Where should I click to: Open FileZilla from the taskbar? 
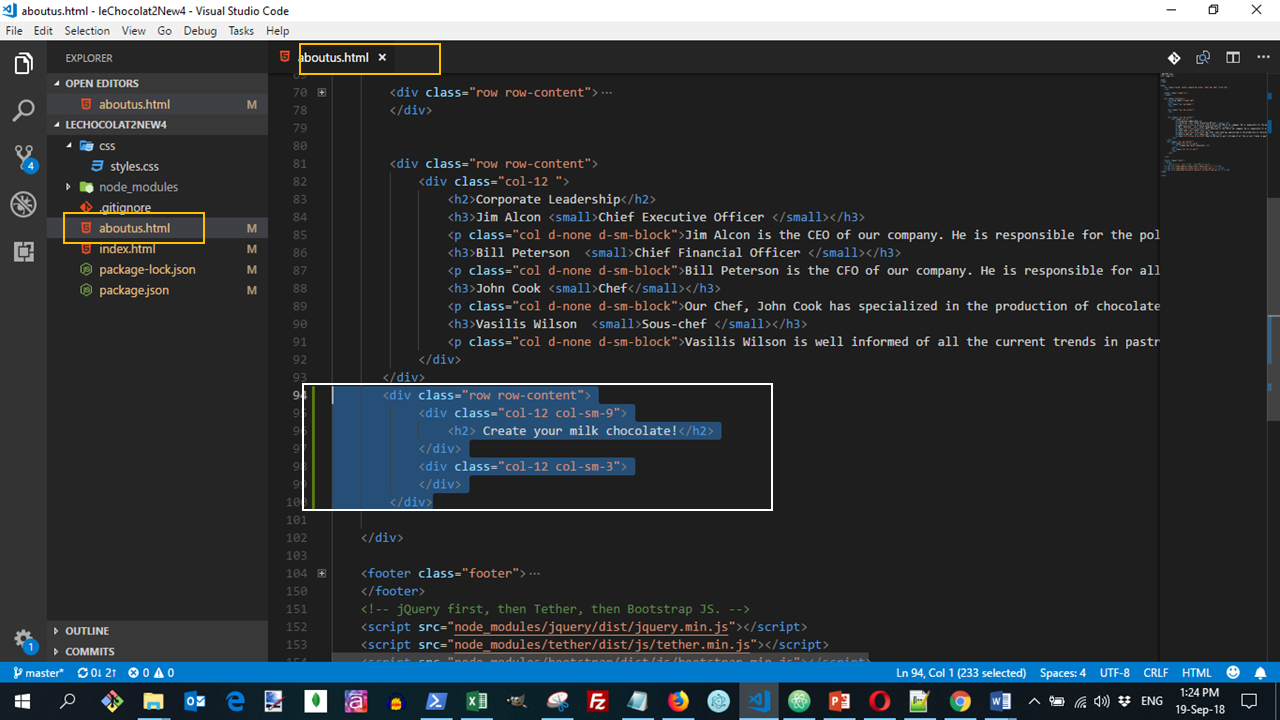pos(598,701)
